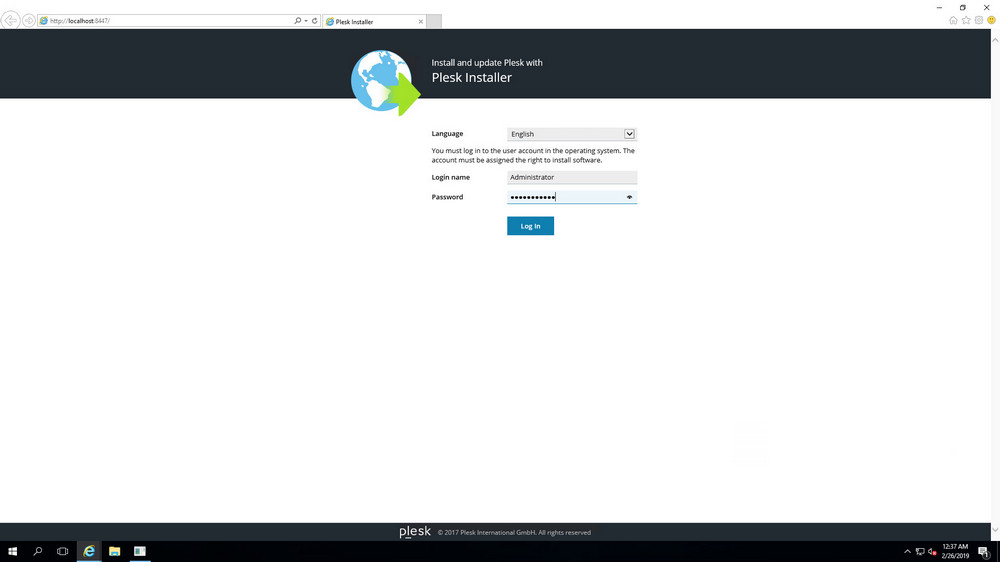The image size is (1000, 562).
Task: Click the search magnifier in address bar
Action: [x=297, y=21]
